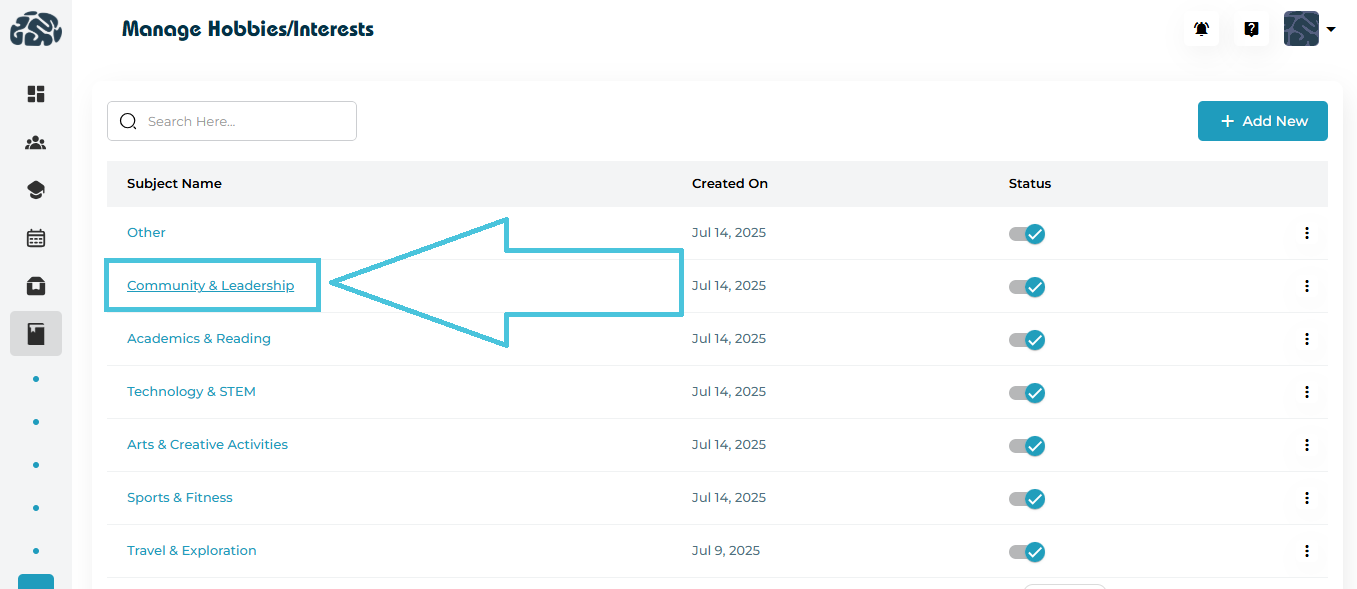The height and width of the screenshot is (589, 1357).
Task: Open the graduation cap sidebar icon
Action: [x=36, y=190]
